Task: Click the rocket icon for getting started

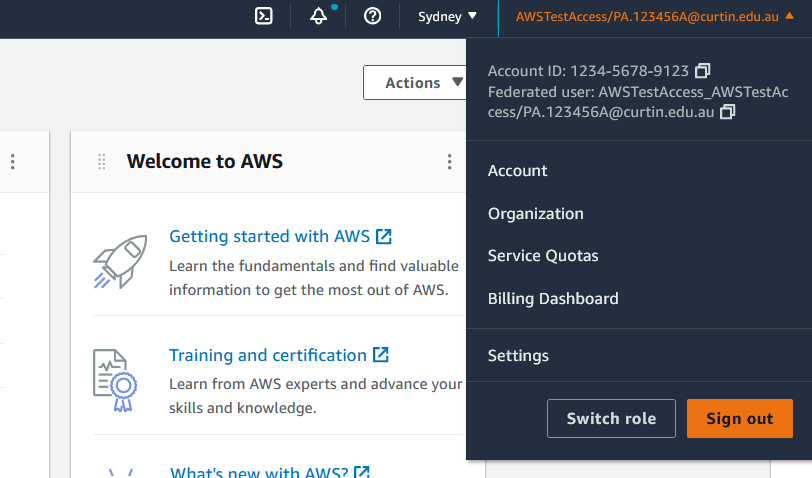Action: click(x=120, y=262)
